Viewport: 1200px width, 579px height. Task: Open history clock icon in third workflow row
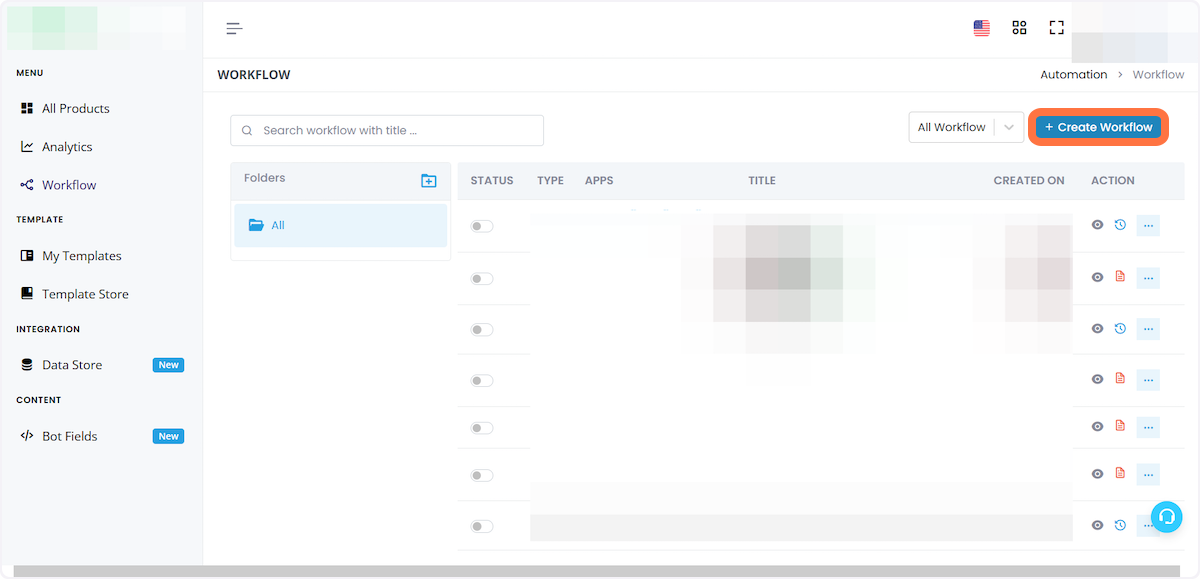[1120, 328]
